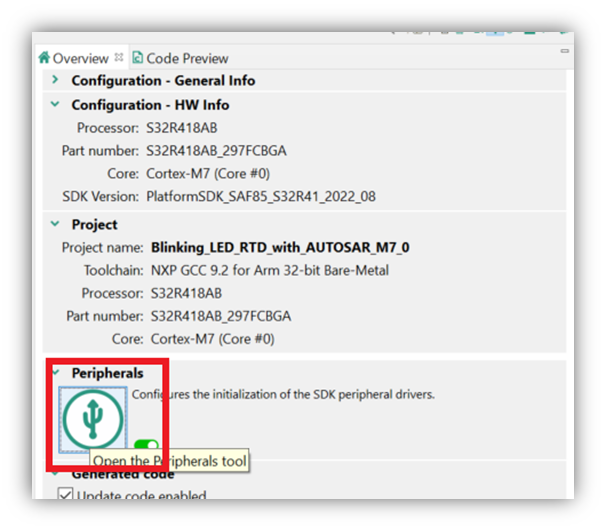Toggle the green Peripherals enable switch
Viewport: 606px width, 531px height.
click(146, 444)
